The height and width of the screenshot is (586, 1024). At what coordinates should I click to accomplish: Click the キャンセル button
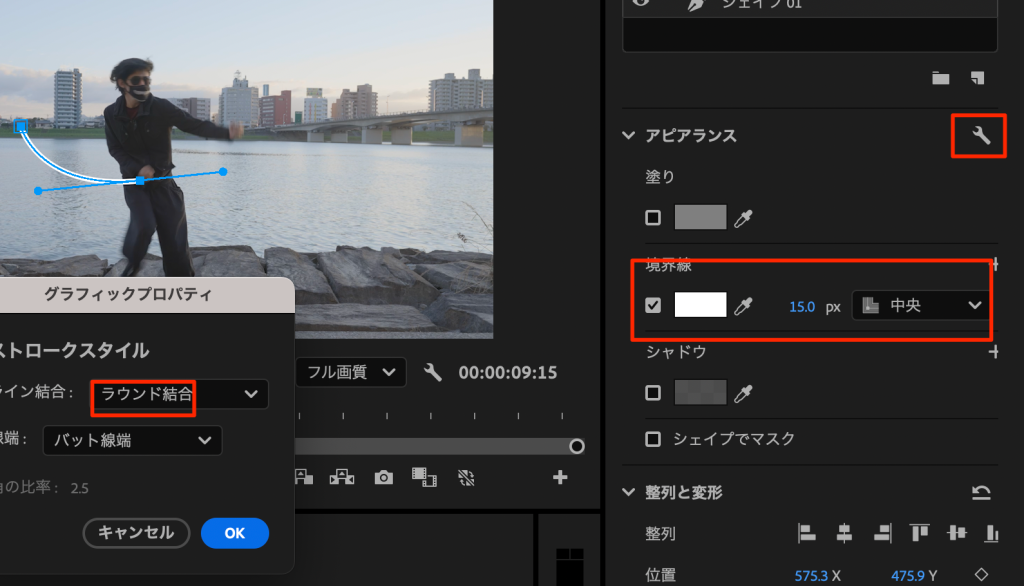[136, 533]
